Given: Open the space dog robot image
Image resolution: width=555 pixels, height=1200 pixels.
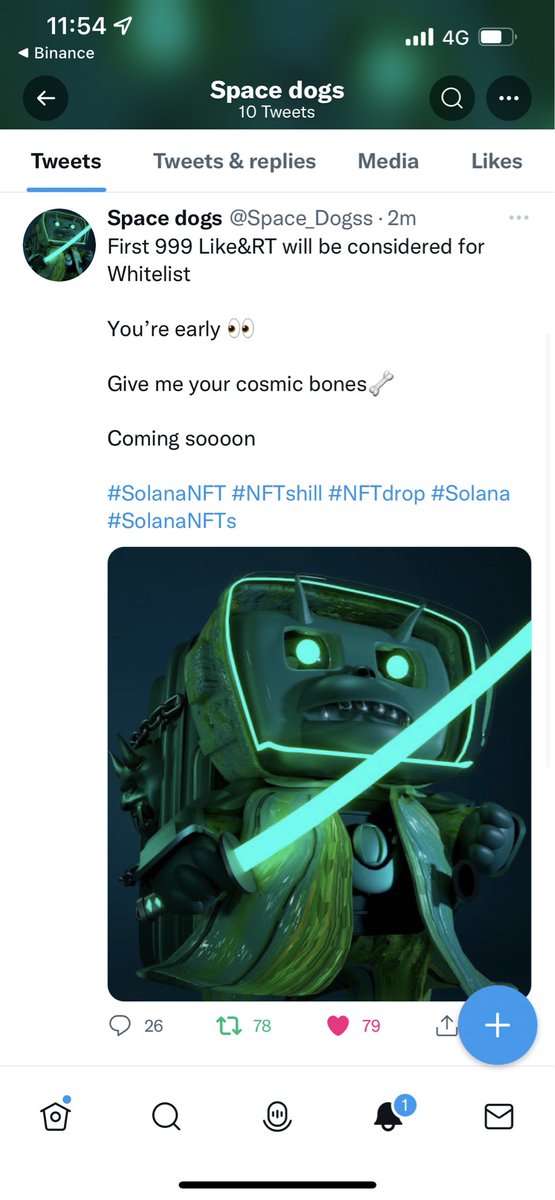Looking at the screenshot, I should click(x=319, y=774).
